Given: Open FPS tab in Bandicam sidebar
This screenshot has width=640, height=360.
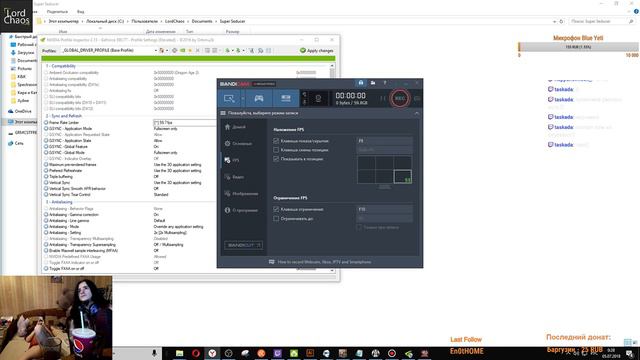Looking at the screenshot, I should 232,160.
